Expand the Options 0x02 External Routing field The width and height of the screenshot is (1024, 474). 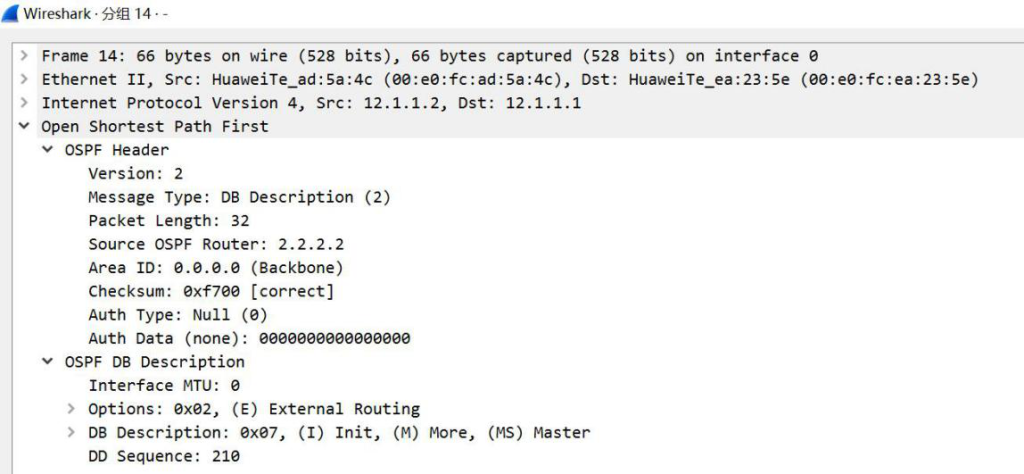click(71, 409)
